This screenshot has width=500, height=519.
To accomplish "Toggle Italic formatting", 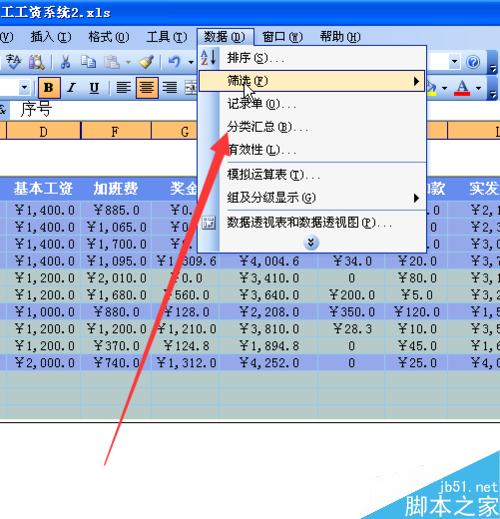I will (x=71, y=88).
